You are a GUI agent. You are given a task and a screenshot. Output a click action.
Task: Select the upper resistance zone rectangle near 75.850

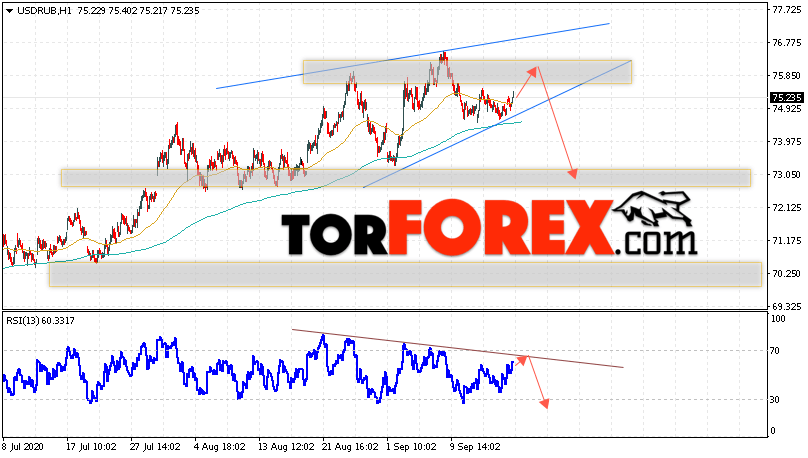[467, 72]
